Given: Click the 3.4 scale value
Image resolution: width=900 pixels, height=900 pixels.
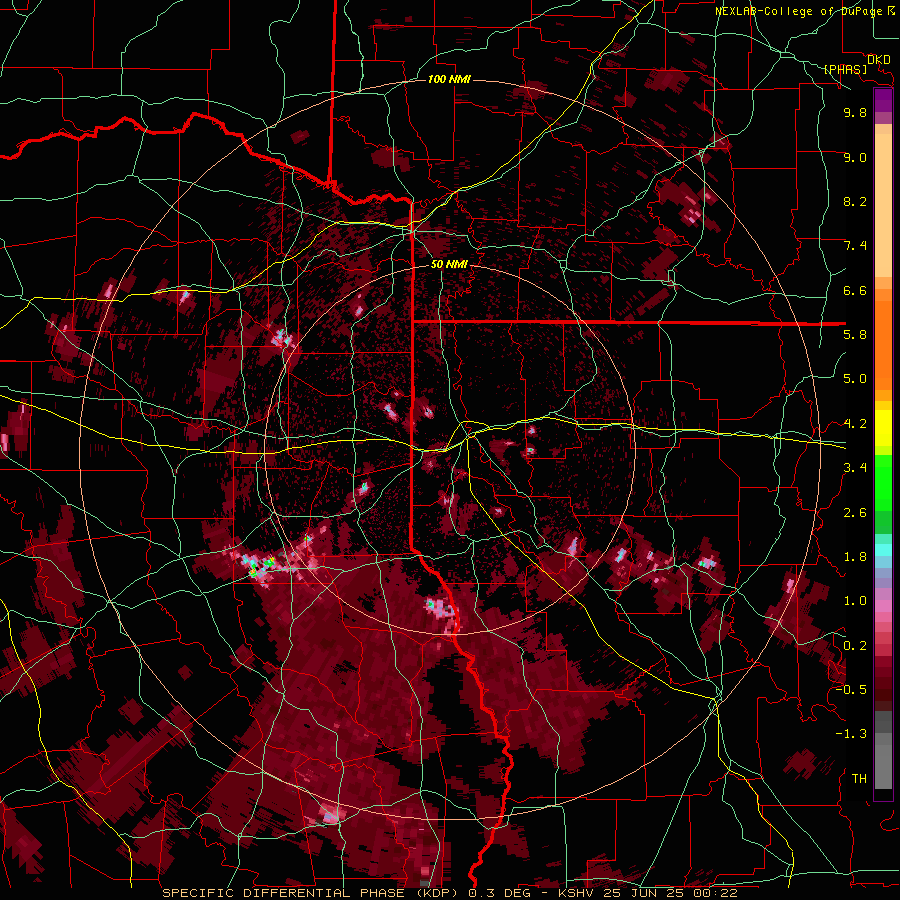Looking at the screenshot, I should coord(855,468).
